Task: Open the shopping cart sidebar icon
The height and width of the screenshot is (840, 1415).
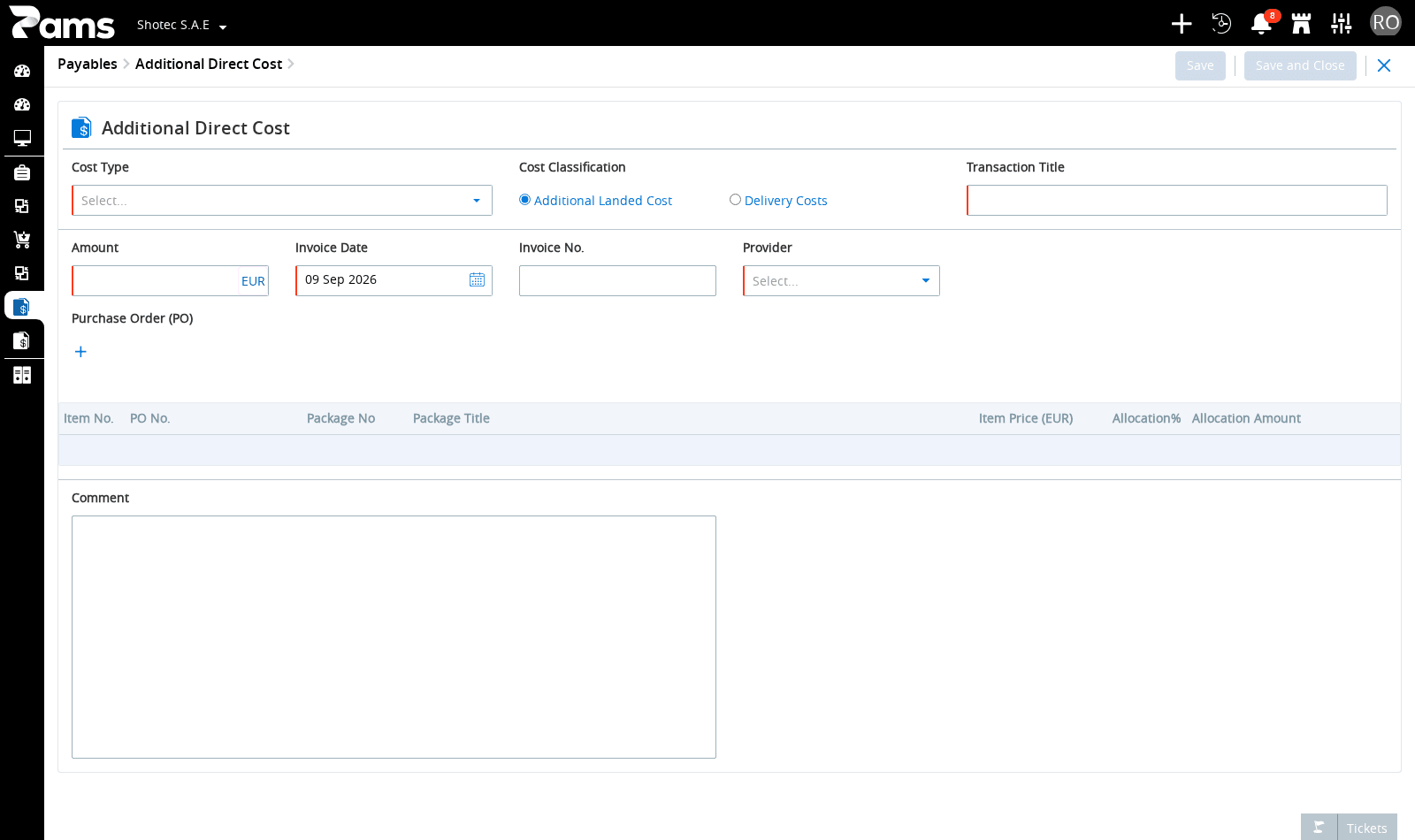Action: (22, 240)
